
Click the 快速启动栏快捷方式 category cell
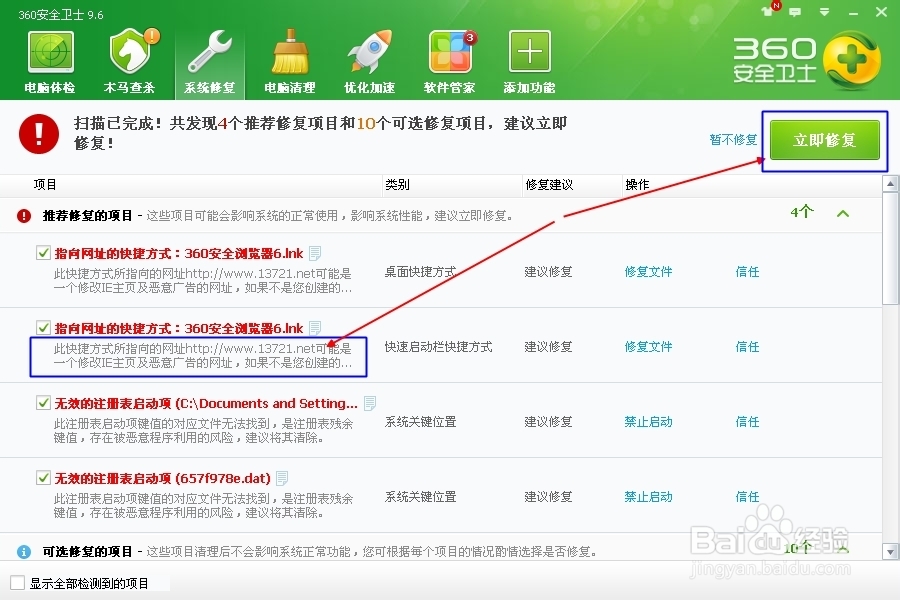coord(438,347)
